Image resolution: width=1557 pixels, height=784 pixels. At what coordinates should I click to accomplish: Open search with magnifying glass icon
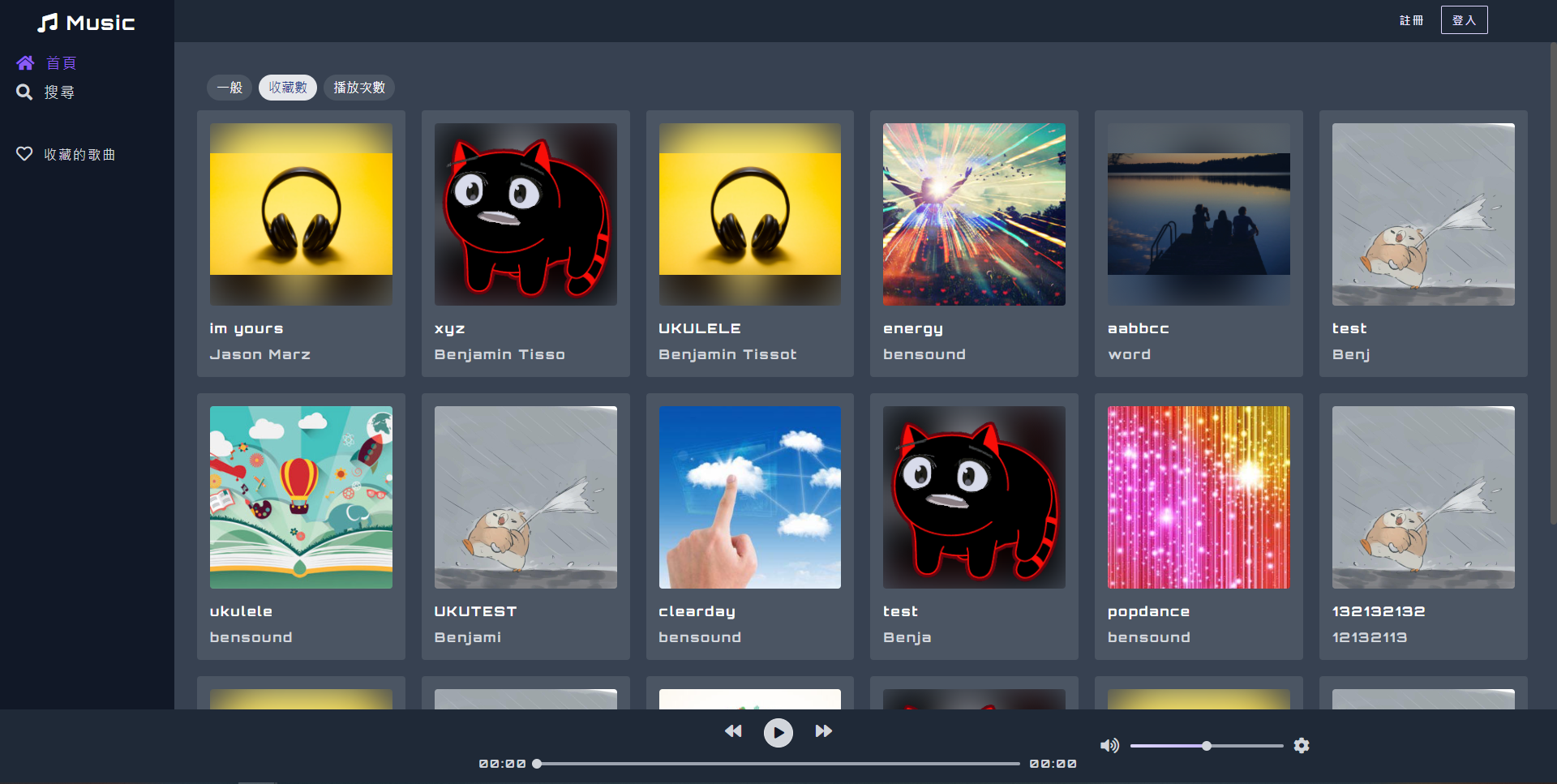point(24,92)
